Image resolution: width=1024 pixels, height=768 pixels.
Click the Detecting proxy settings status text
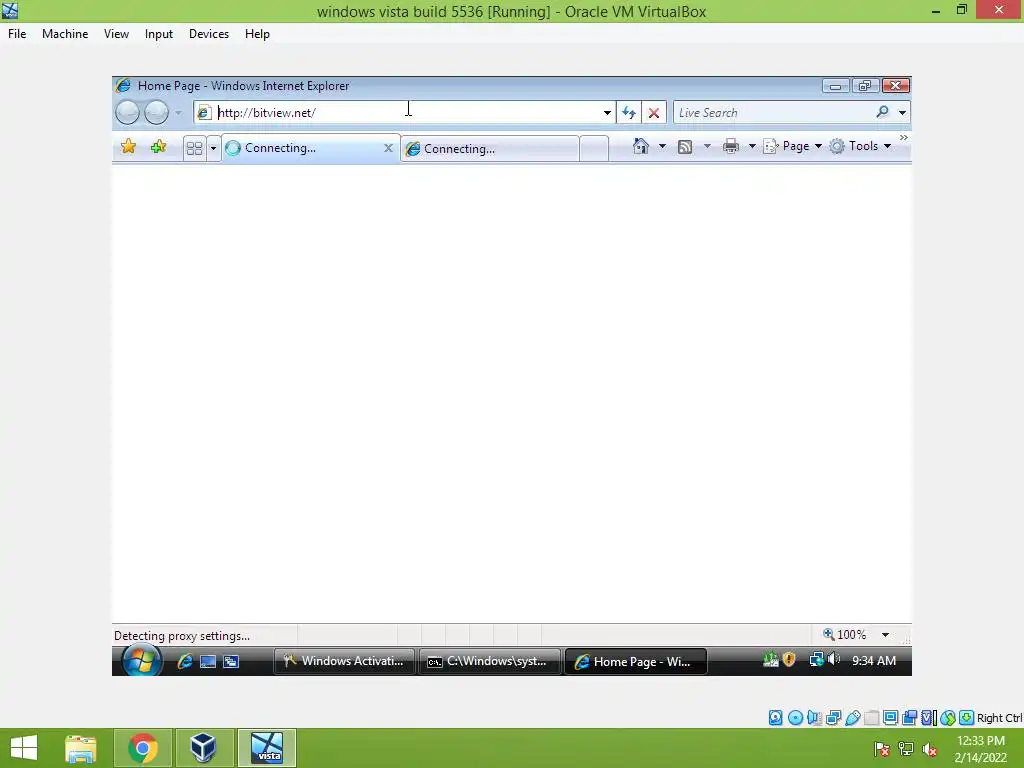[x=182, y=635]
